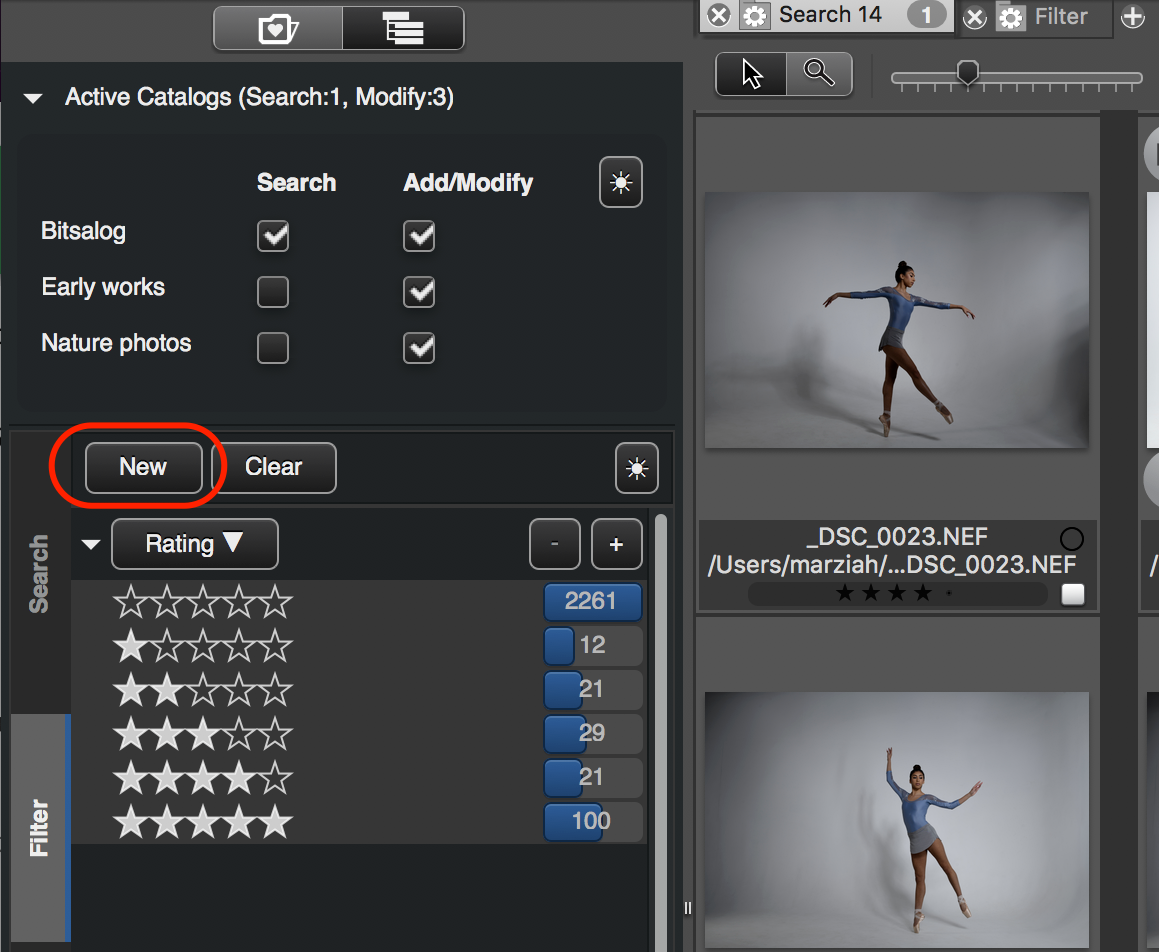Switch to the vertical Filter tab

click(x=40, y=828)
